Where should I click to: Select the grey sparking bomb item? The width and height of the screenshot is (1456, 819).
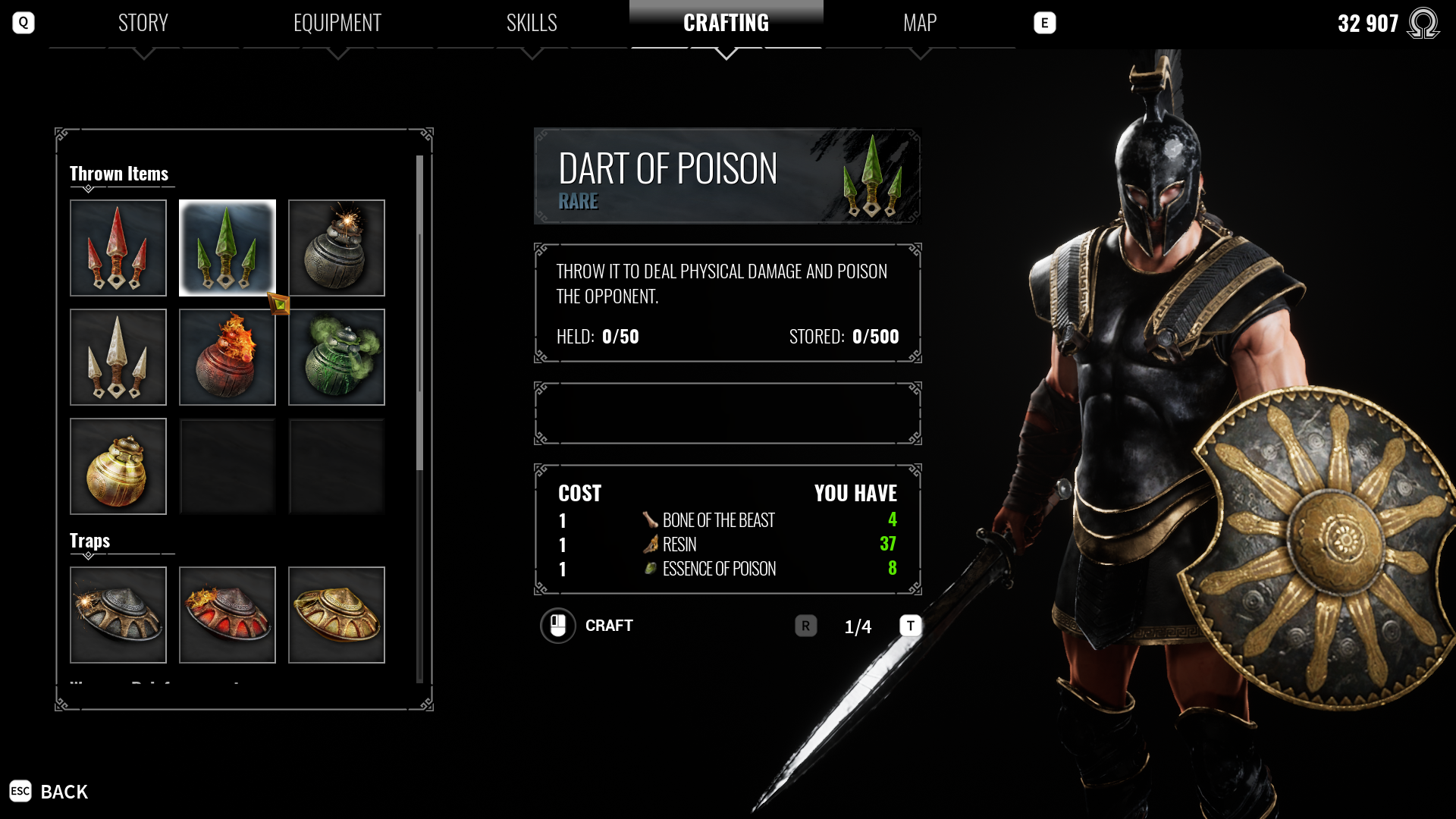[x=337, y=248]
